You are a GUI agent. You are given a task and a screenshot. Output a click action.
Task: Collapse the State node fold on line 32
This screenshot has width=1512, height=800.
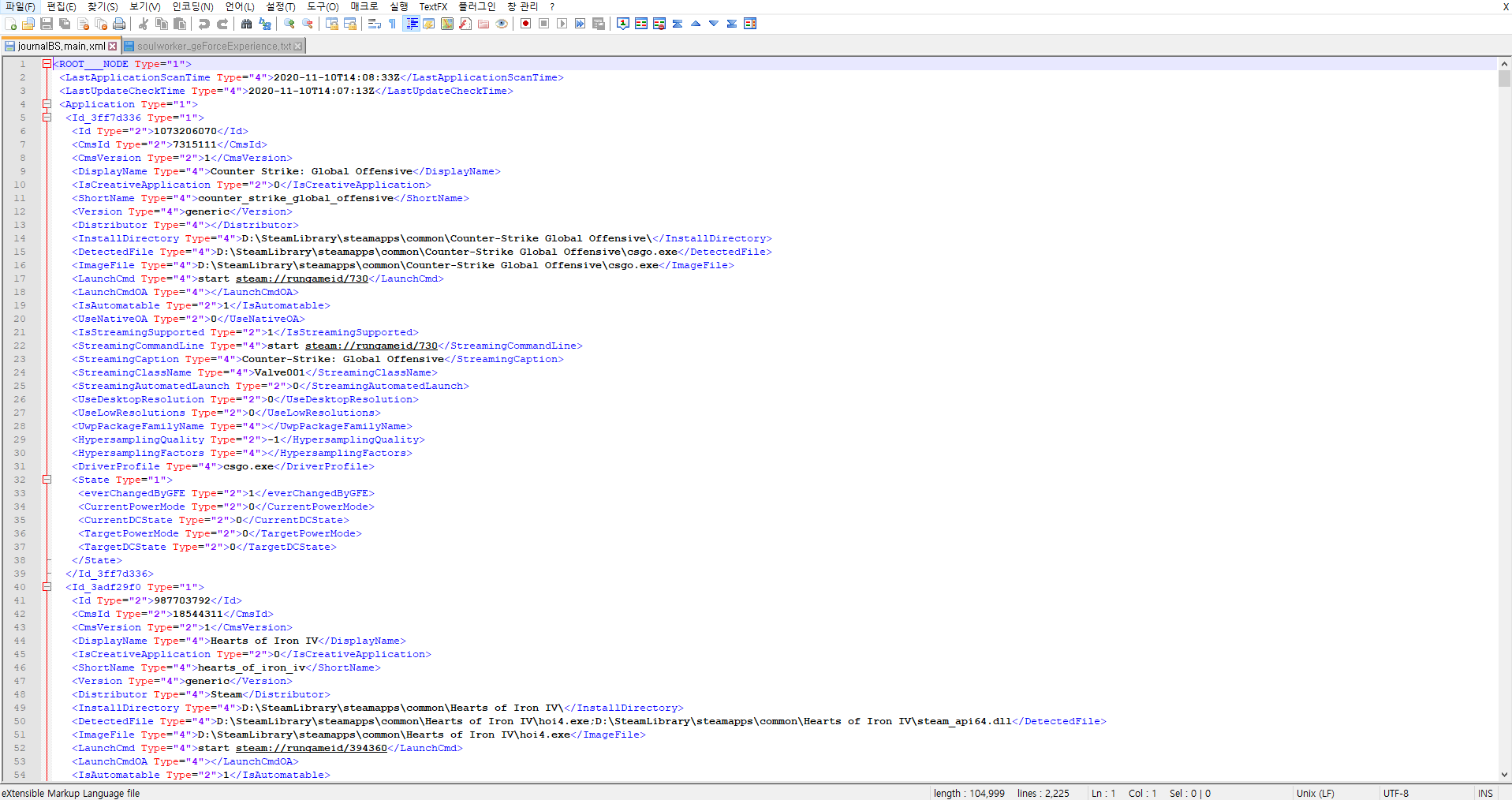click(x=47, y=480)
